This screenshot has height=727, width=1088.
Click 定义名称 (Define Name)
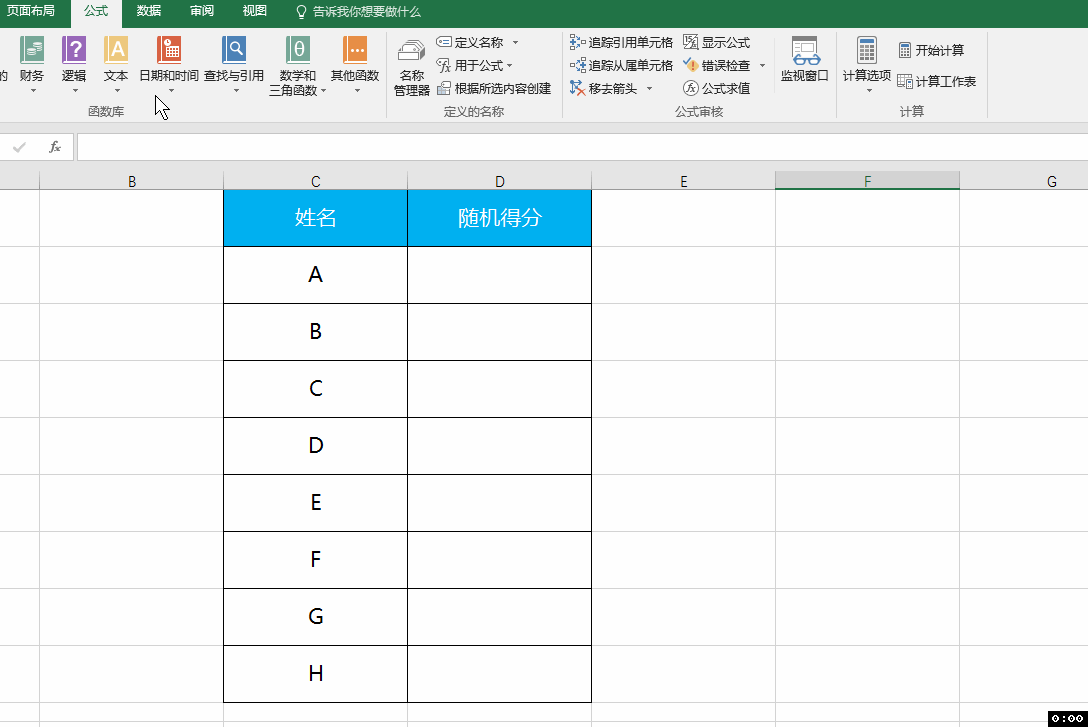coord(470,42)
